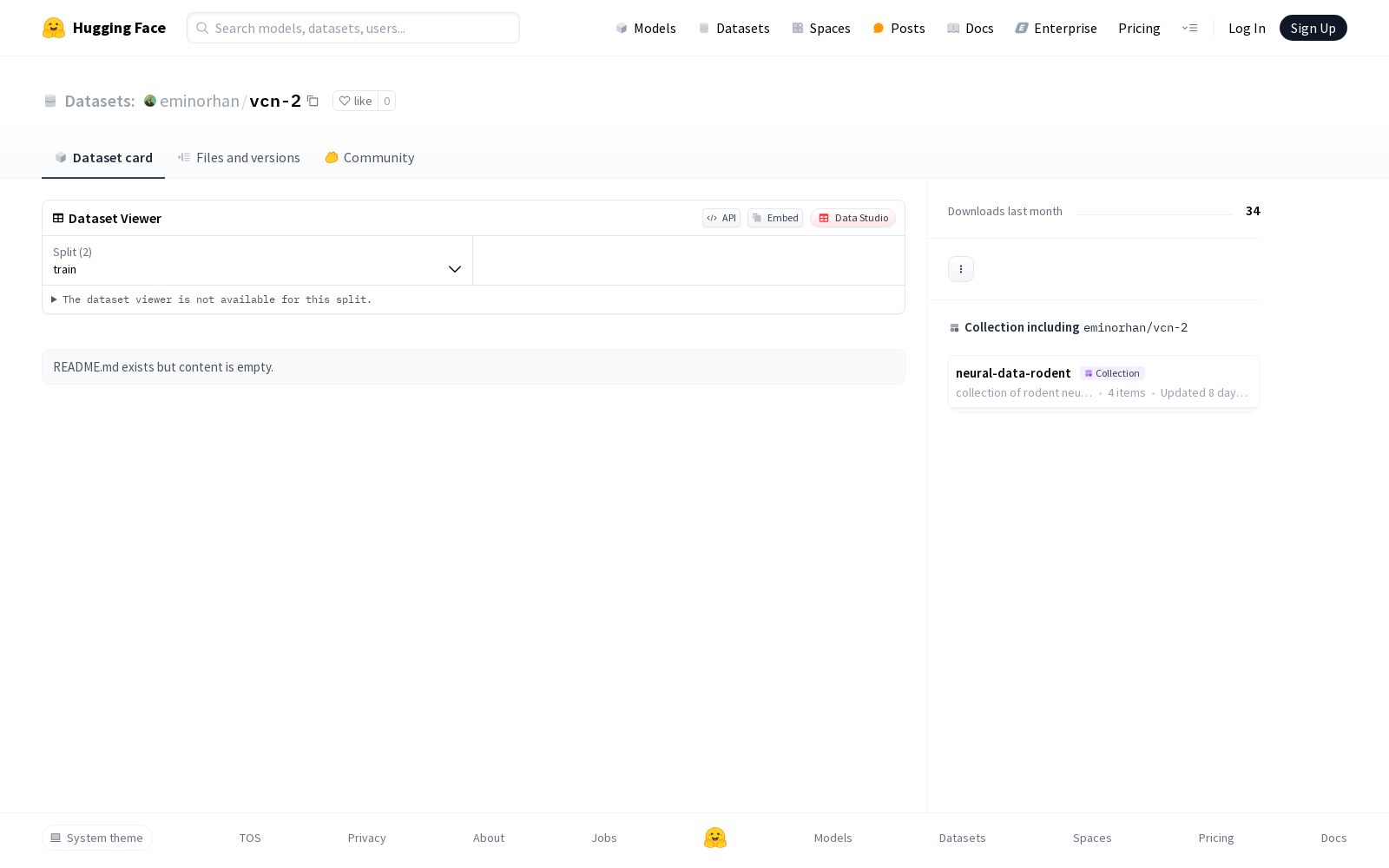1389x868 pixels.
Task: Click the Sign Up button
Action: [1313, 28]
